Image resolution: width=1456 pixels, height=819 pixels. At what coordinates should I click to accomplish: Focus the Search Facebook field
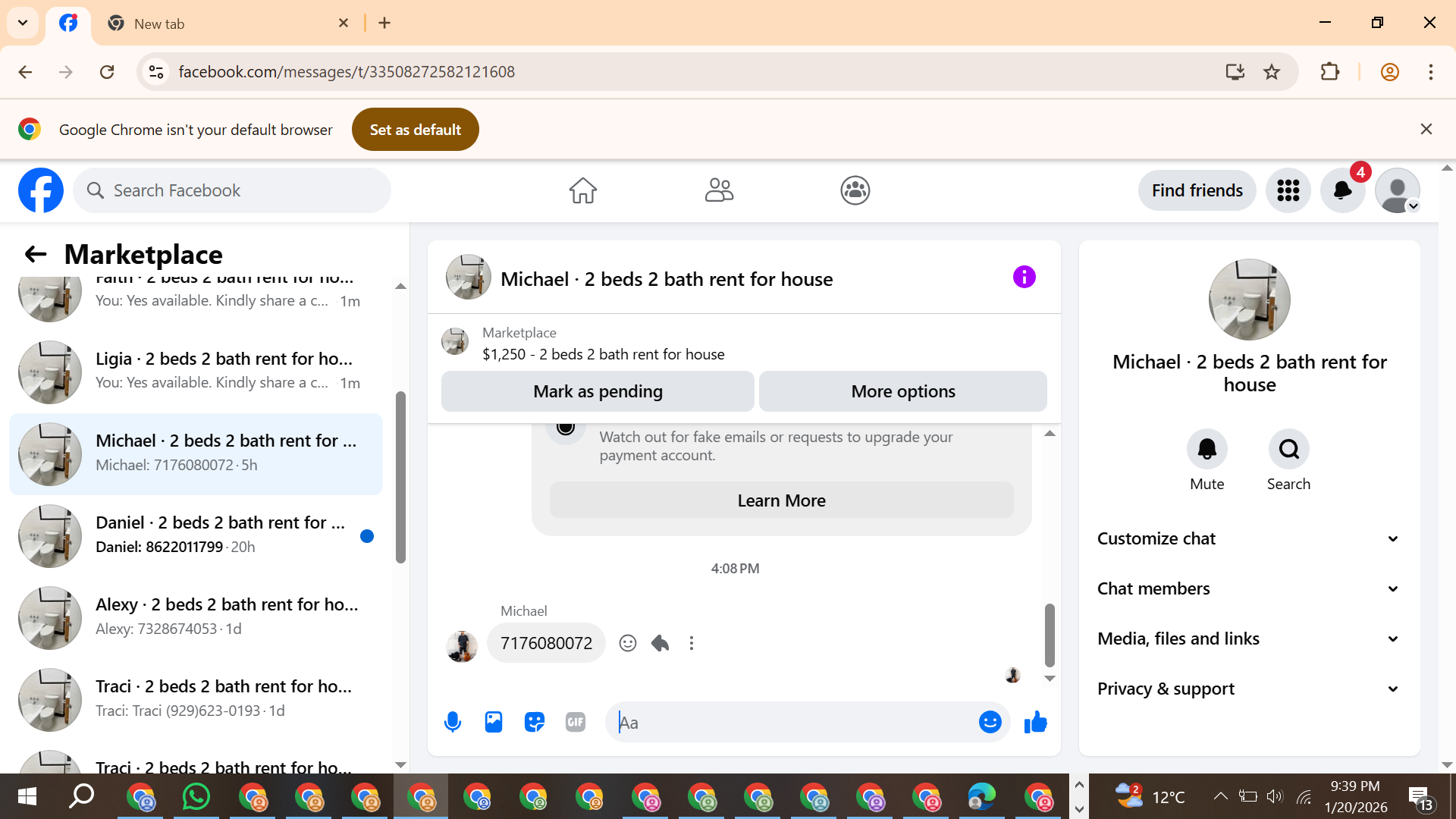pyautogui.click(x=232, y=190)
